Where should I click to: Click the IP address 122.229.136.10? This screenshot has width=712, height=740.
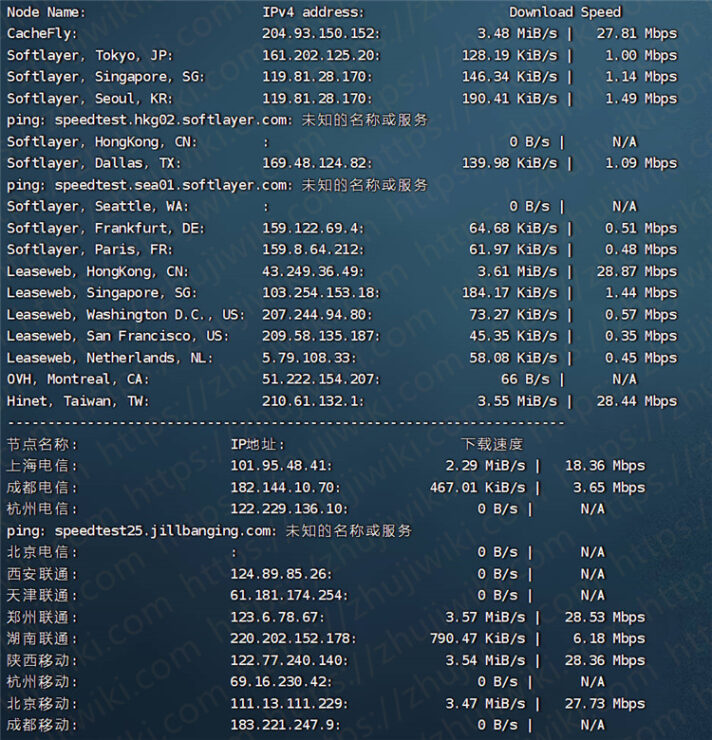[289, 509]
